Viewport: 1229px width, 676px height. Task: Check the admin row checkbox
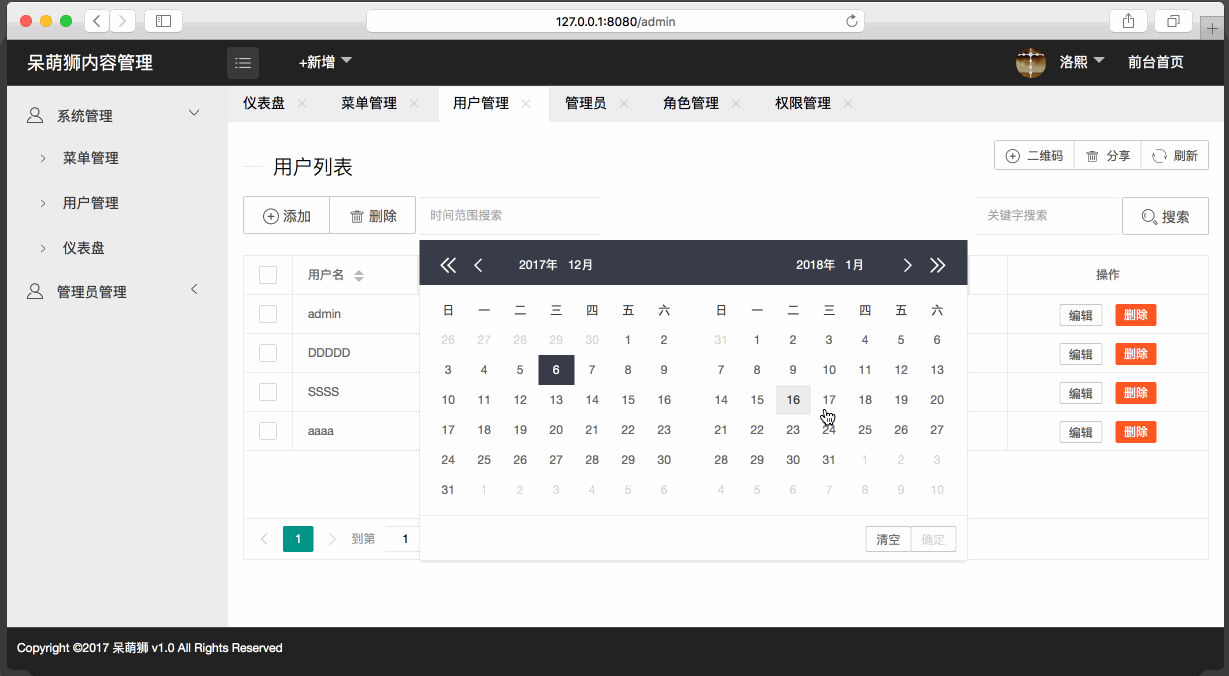click(268, 314)
